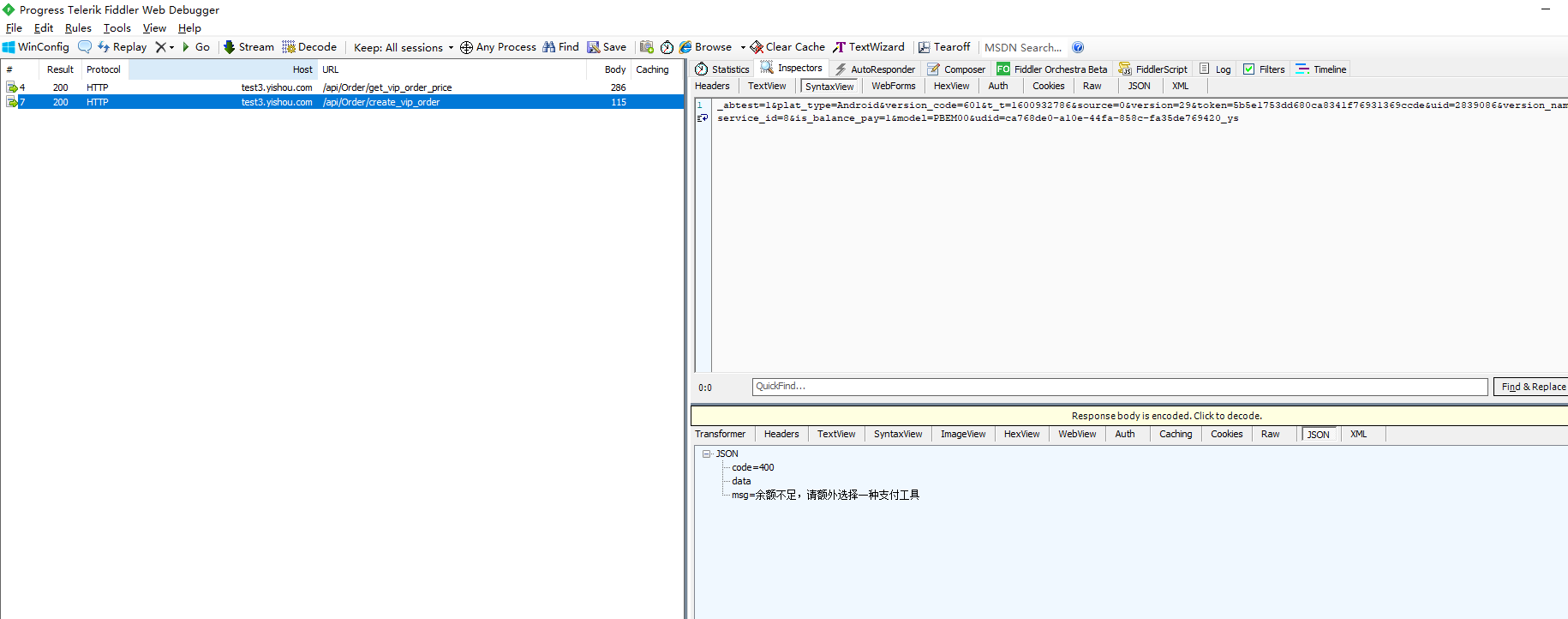Open the File menu

coord(14,28)
